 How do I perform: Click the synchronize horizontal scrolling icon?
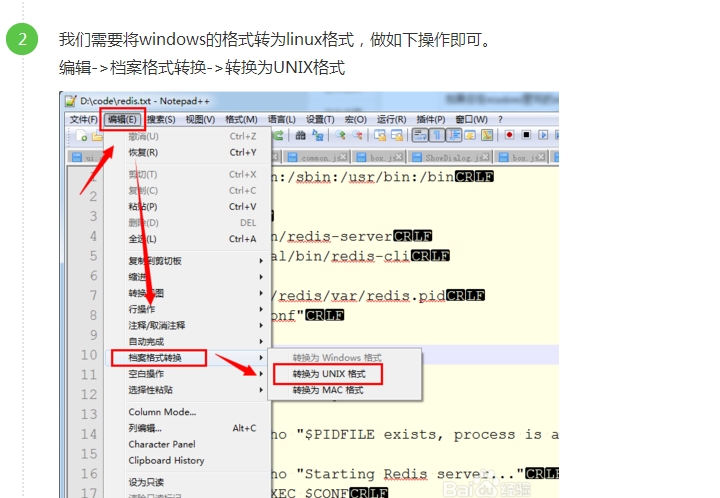397,135
